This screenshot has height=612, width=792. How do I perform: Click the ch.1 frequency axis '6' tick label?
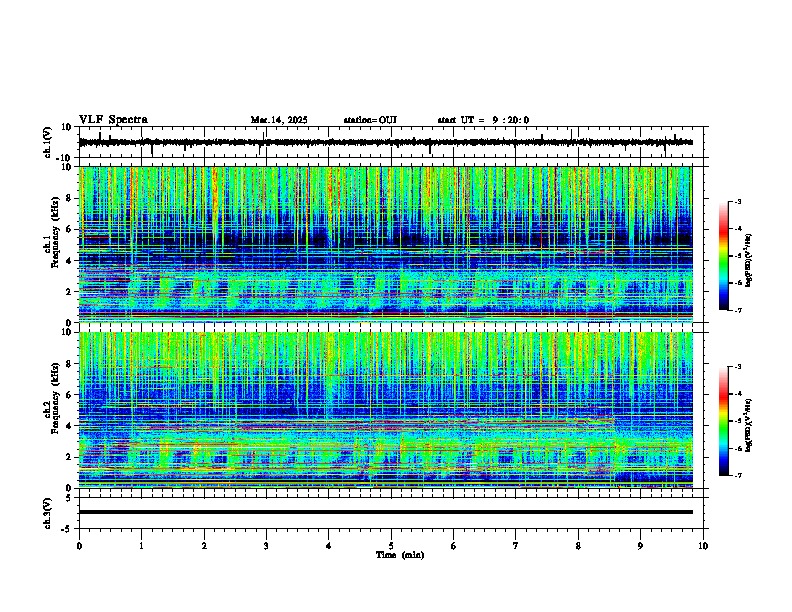tap(70, 229)
